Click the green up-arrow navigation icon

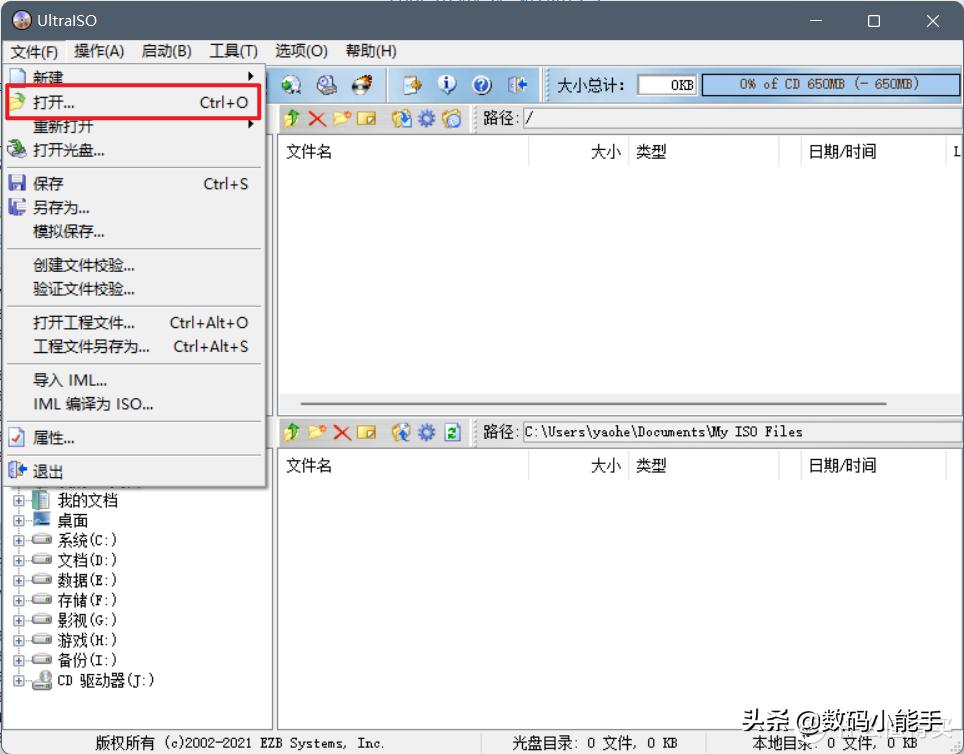pos(291,118)
